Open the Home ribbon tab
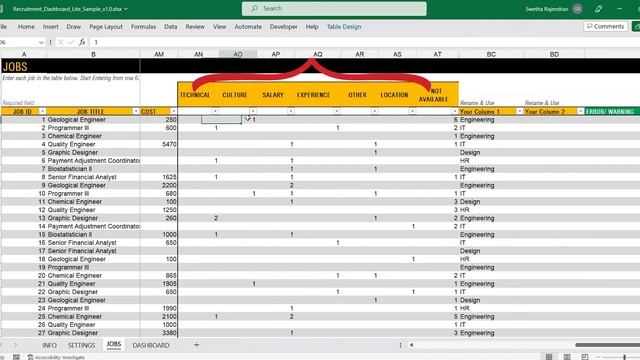 click(x=26, y=27)
